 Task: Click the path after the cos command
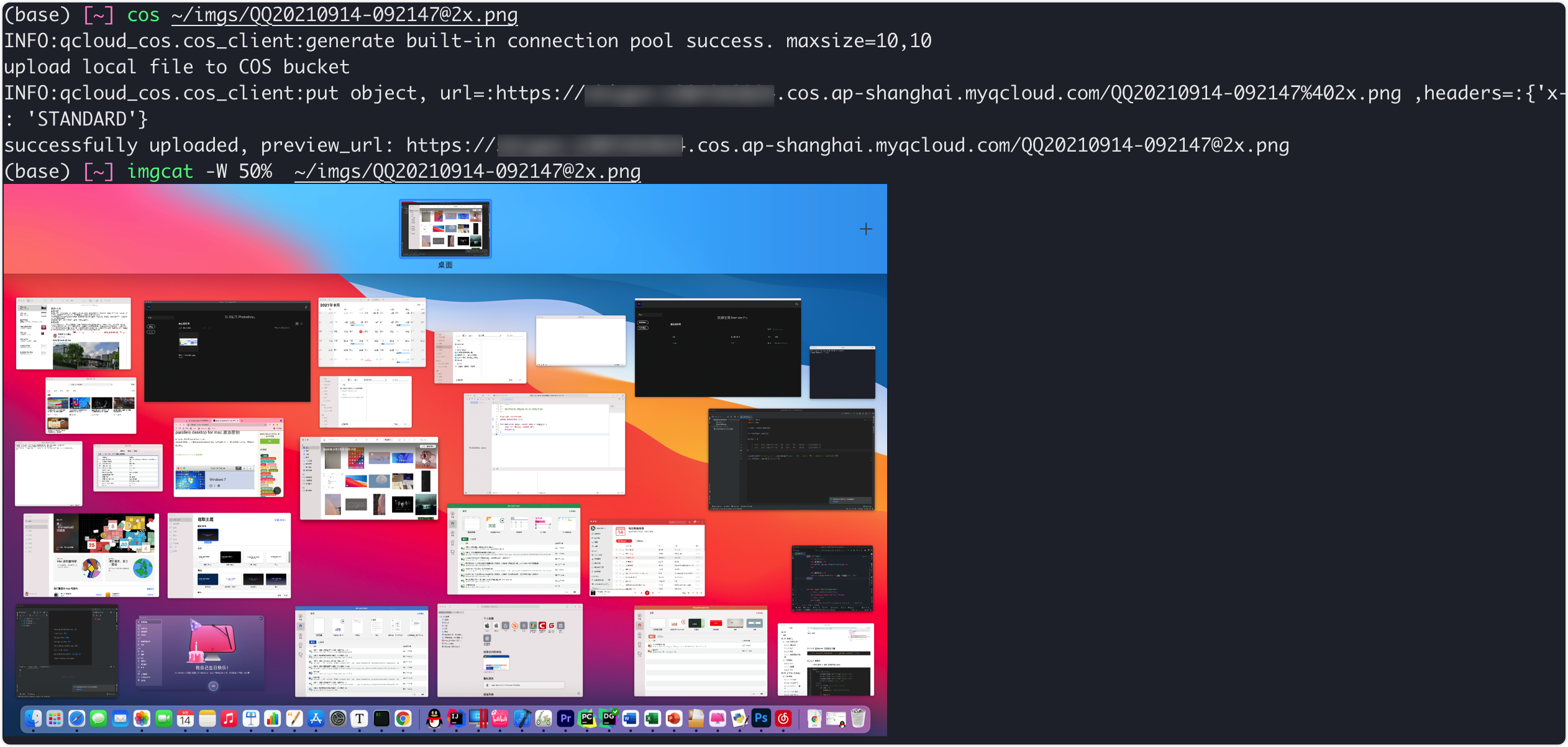tap(344, 15)
